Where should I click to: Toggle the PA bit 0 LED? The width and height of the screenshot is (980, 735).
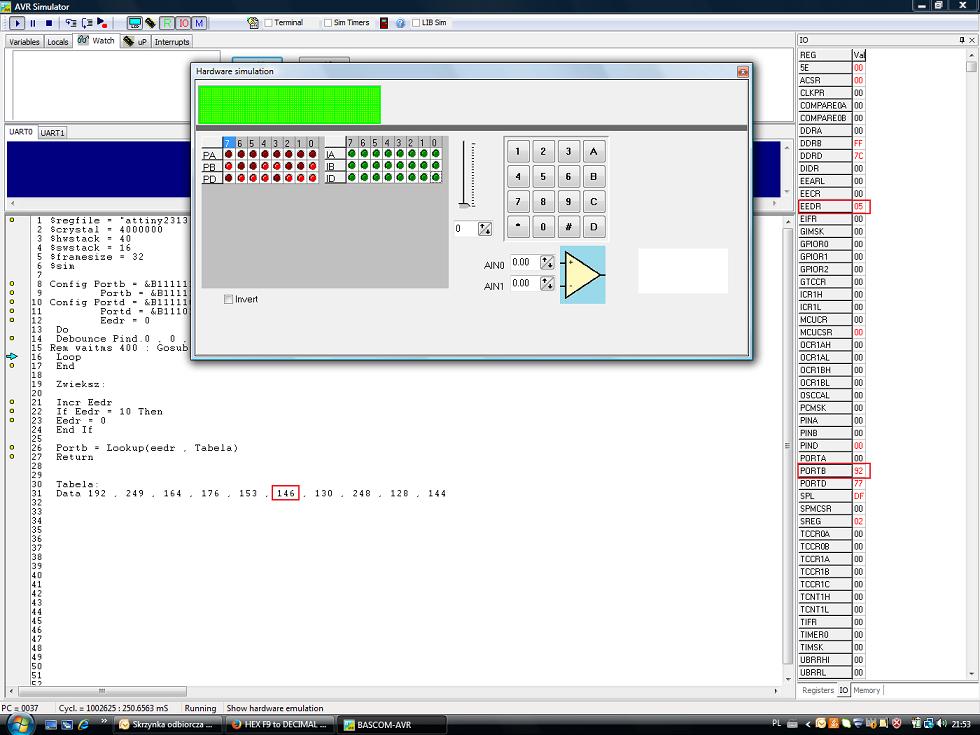pyautogui.click(x=312, y=154)
